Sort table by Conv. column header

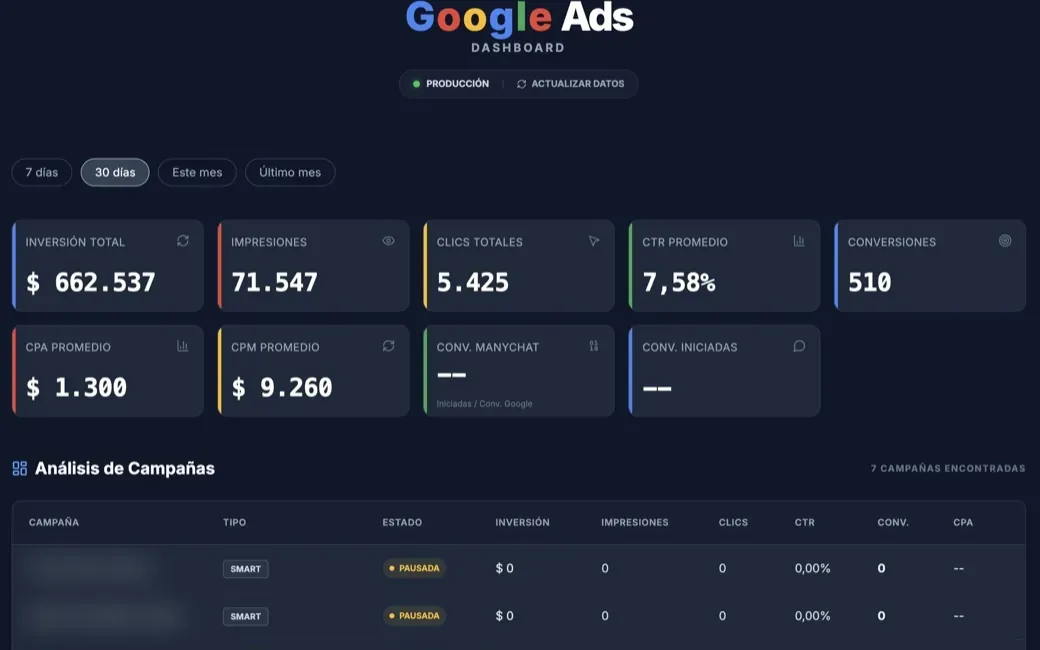click(x=893, y=522)
